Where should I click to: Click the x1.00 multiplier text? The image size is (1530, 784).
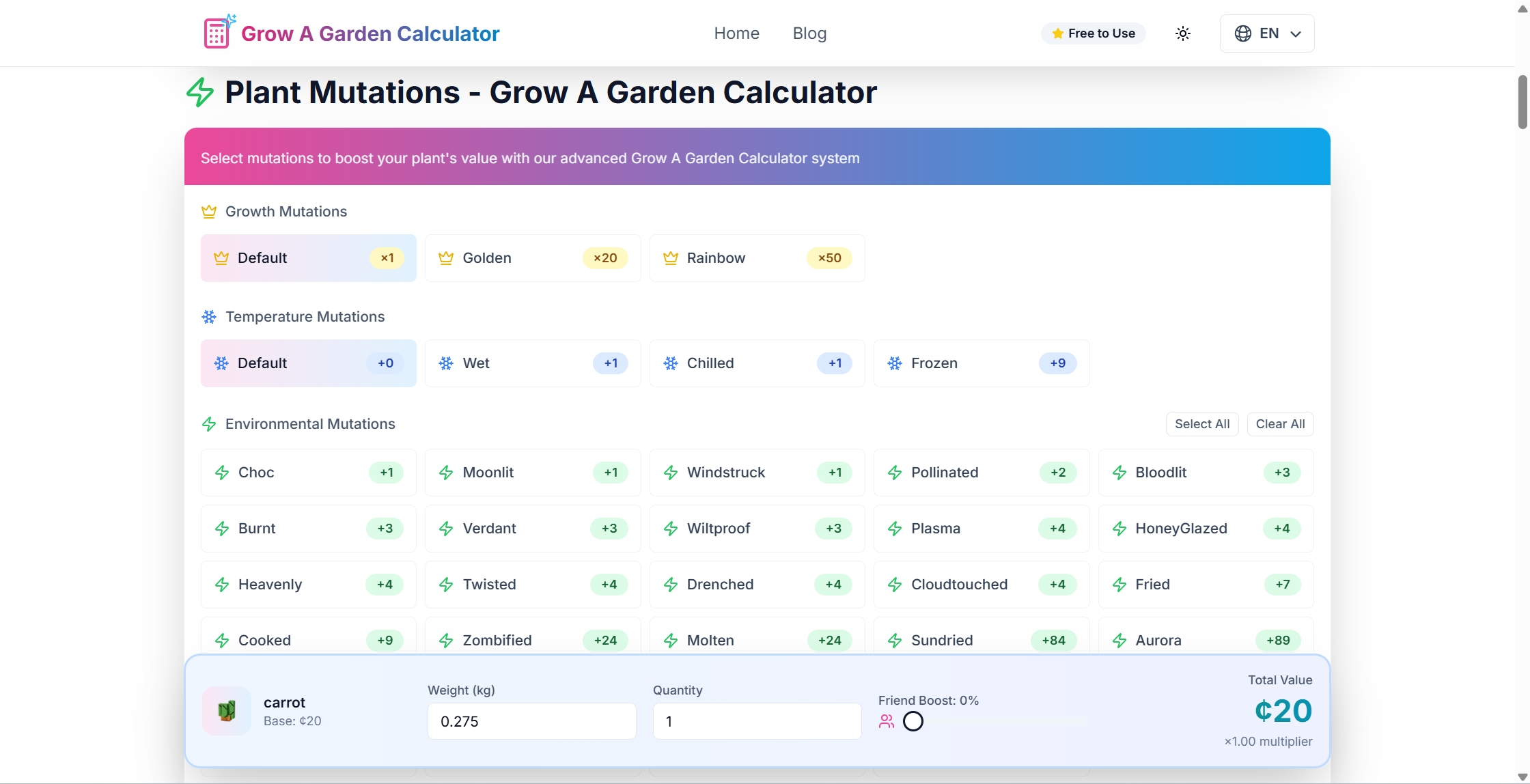coord(1268,742)
